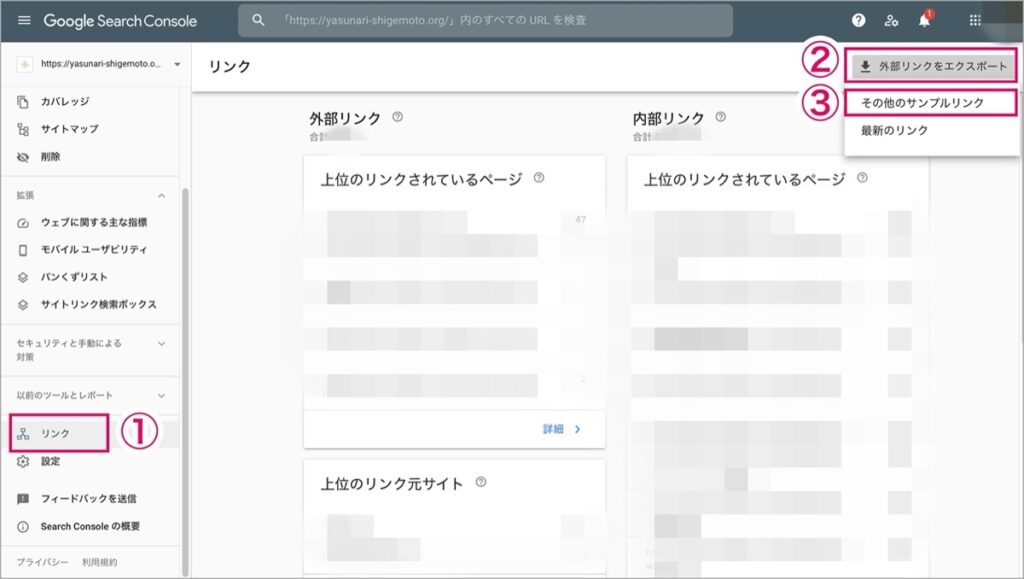Click フィードバックを送信

tap(89, 499)
